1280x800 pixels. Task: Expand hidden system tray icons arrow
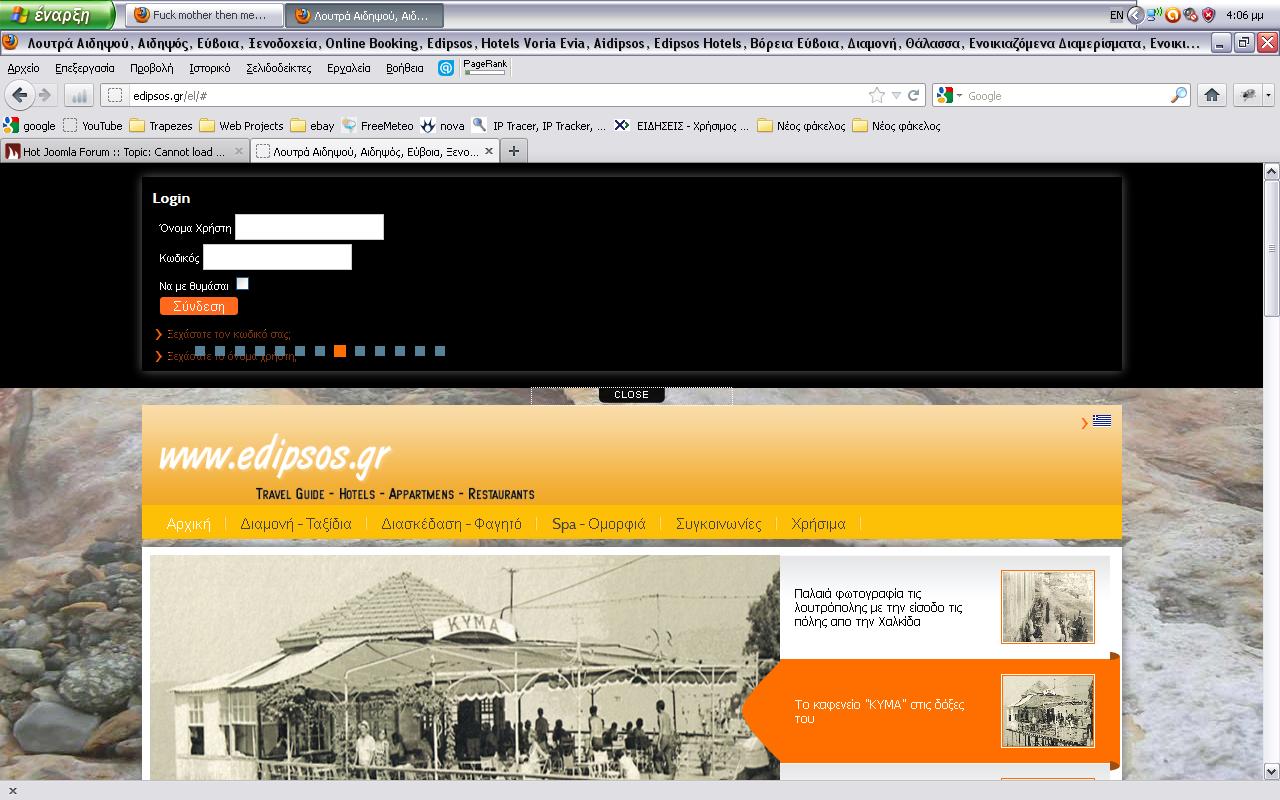coord(1135,14)
